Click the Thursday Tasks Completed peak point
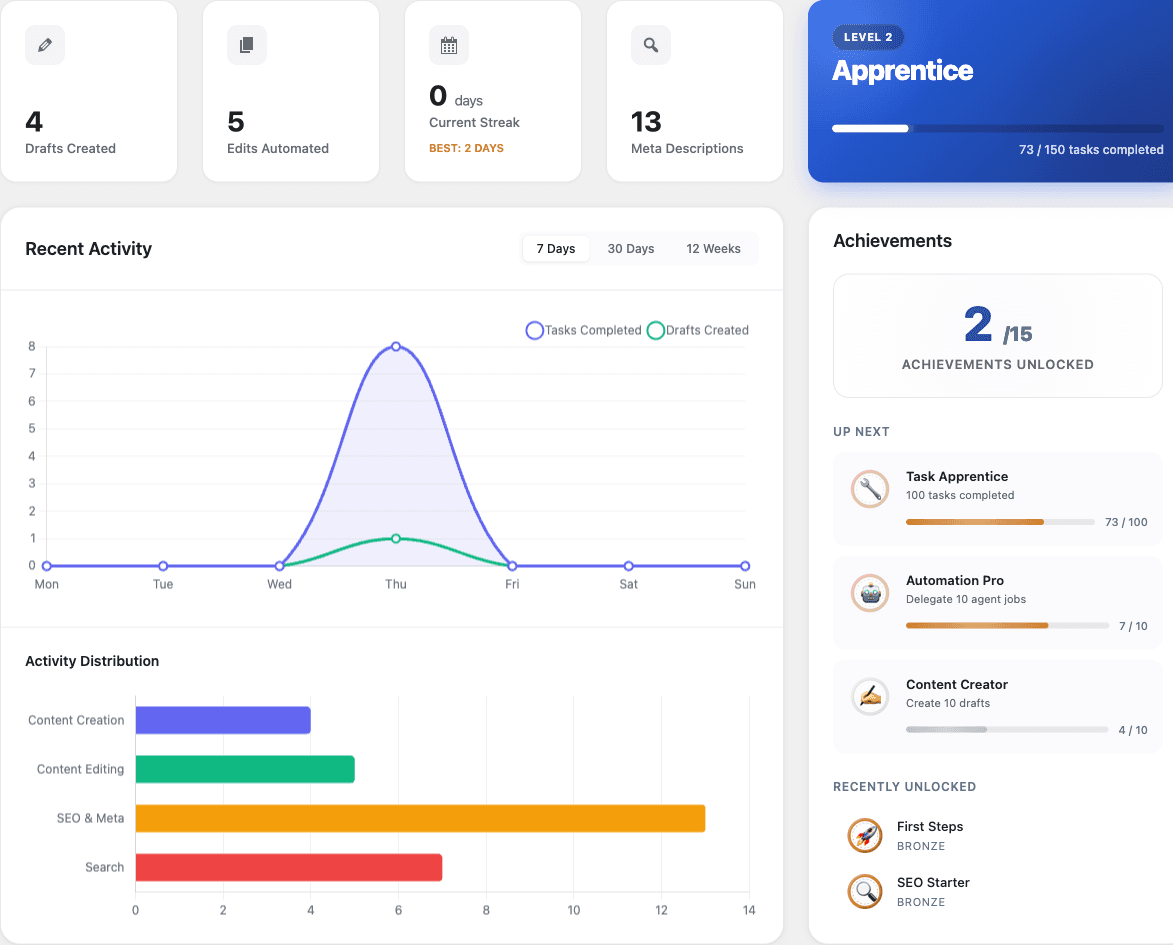 (396, 346)
